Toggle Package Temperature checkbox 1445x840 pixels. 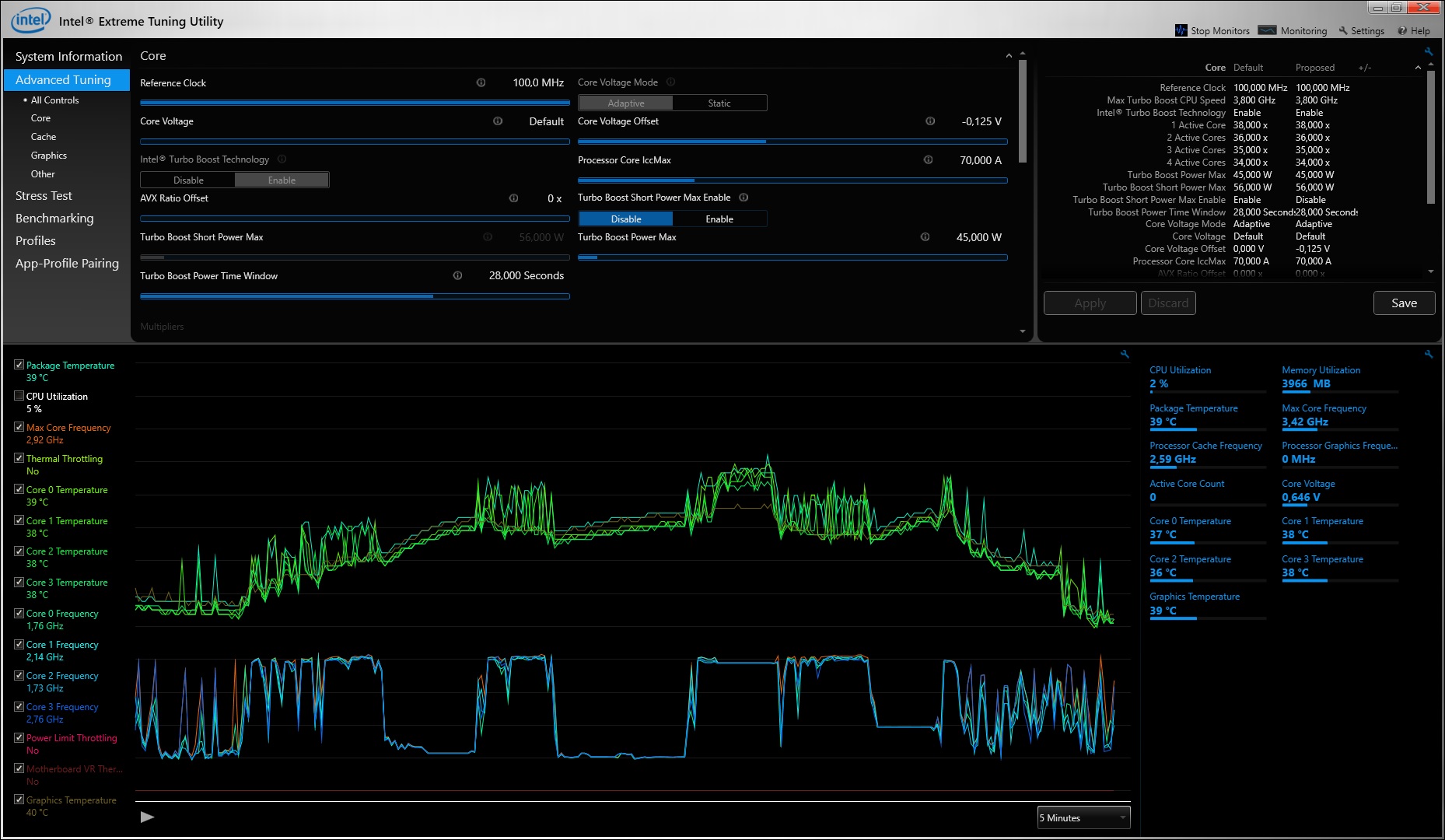(19, 365)
